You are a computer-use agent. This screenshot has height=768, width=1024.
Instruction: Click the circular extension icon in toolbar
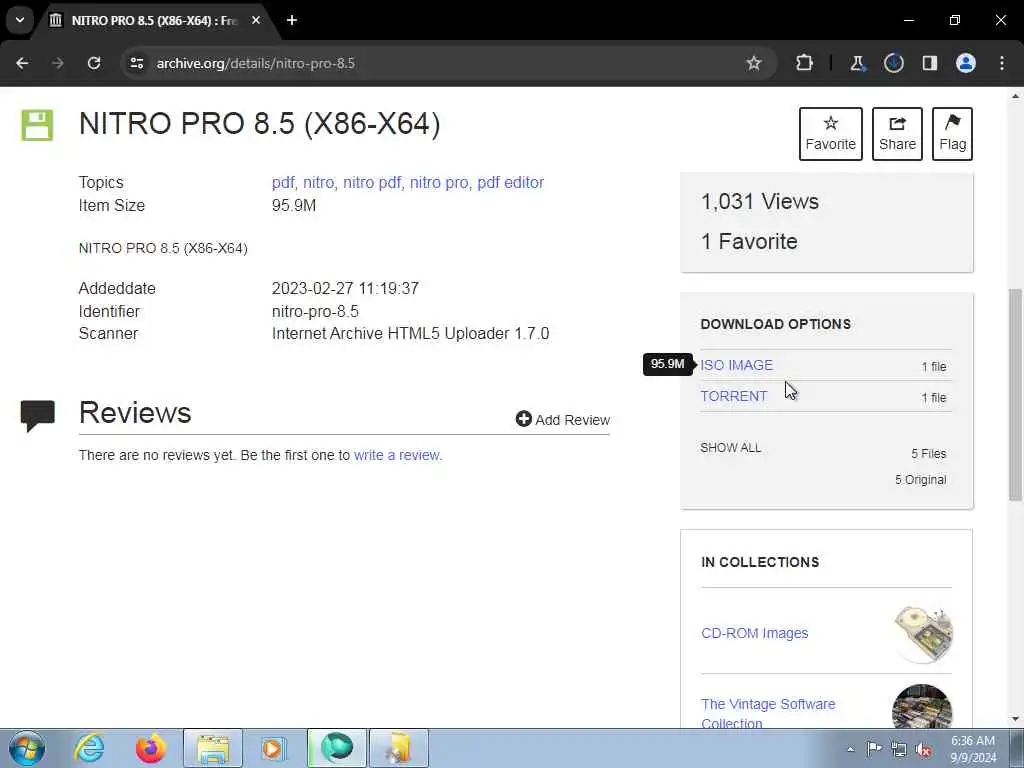(x=893, y=63)
